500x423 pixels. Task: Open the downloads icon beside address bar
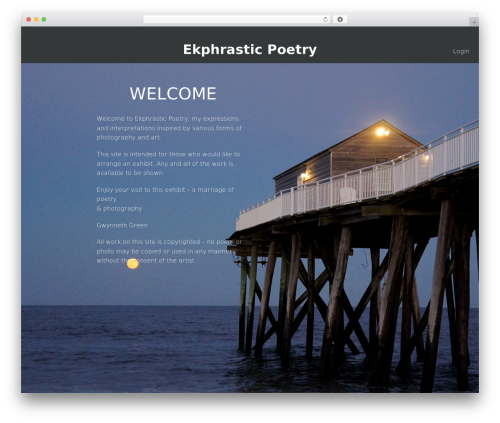pos(340,19)
